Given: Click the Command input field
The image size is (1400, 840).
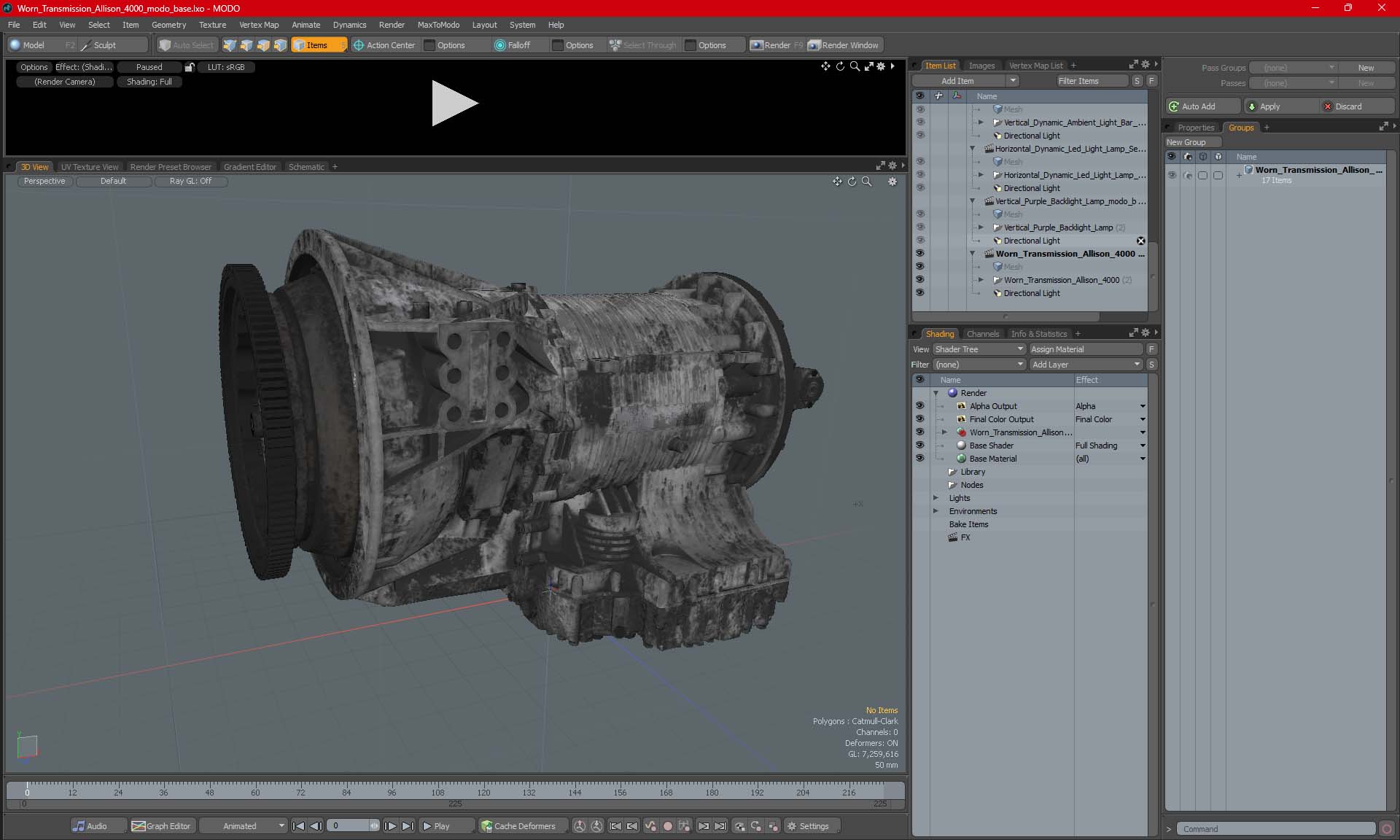Looking at the screenshot, I should point(1276,829).
